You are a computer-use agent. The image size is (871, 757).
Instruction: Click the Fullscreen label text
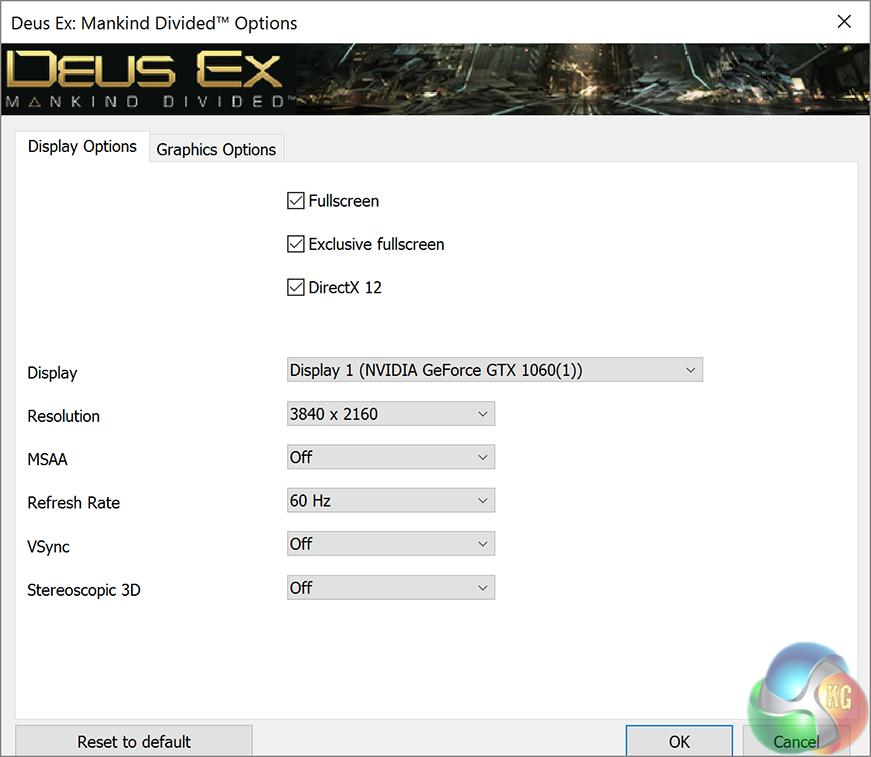pos(344,201)
